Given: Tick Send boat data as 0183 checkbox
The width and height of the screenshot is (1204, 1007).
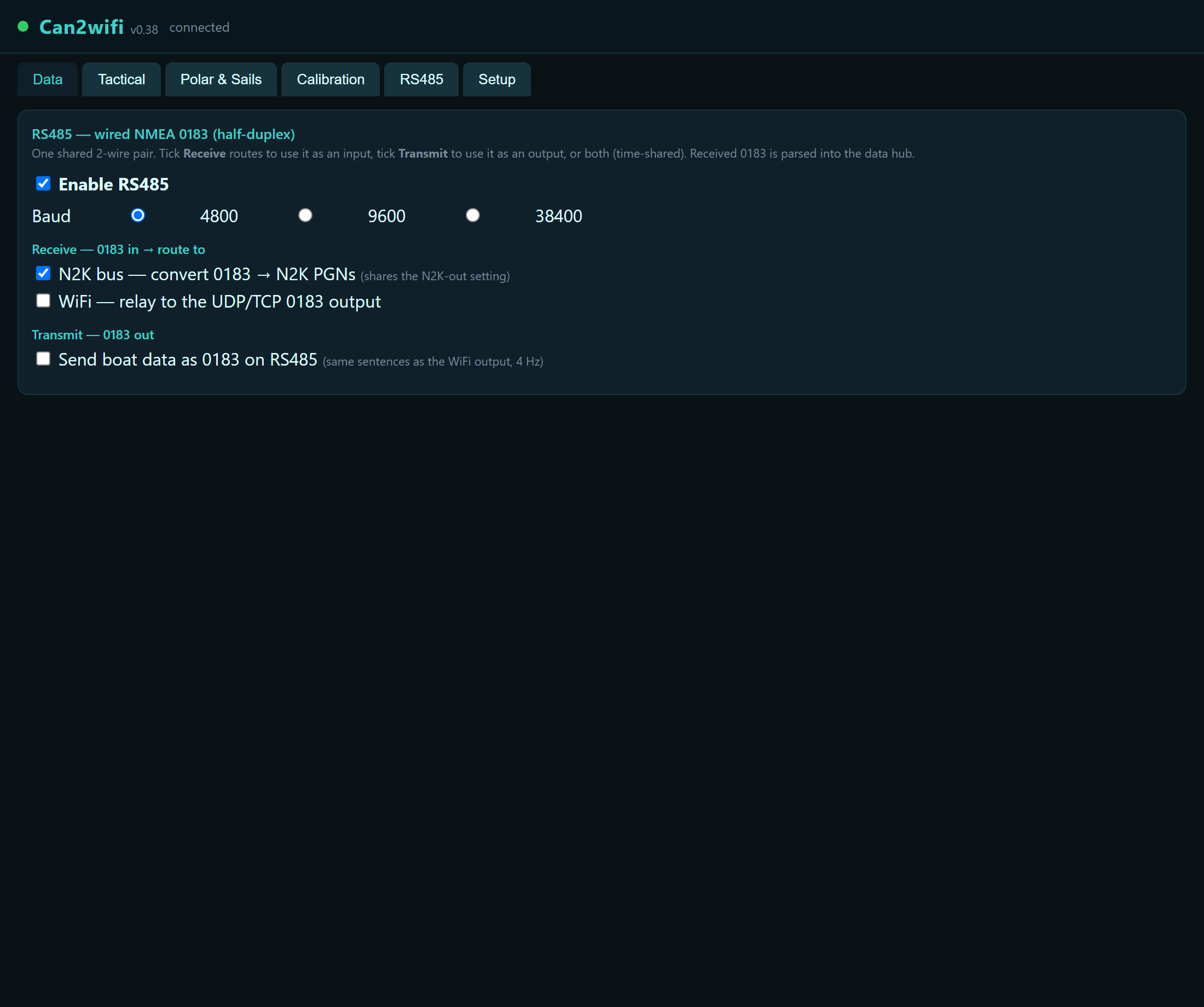Looking at the screenshot, I should [43, 358].
